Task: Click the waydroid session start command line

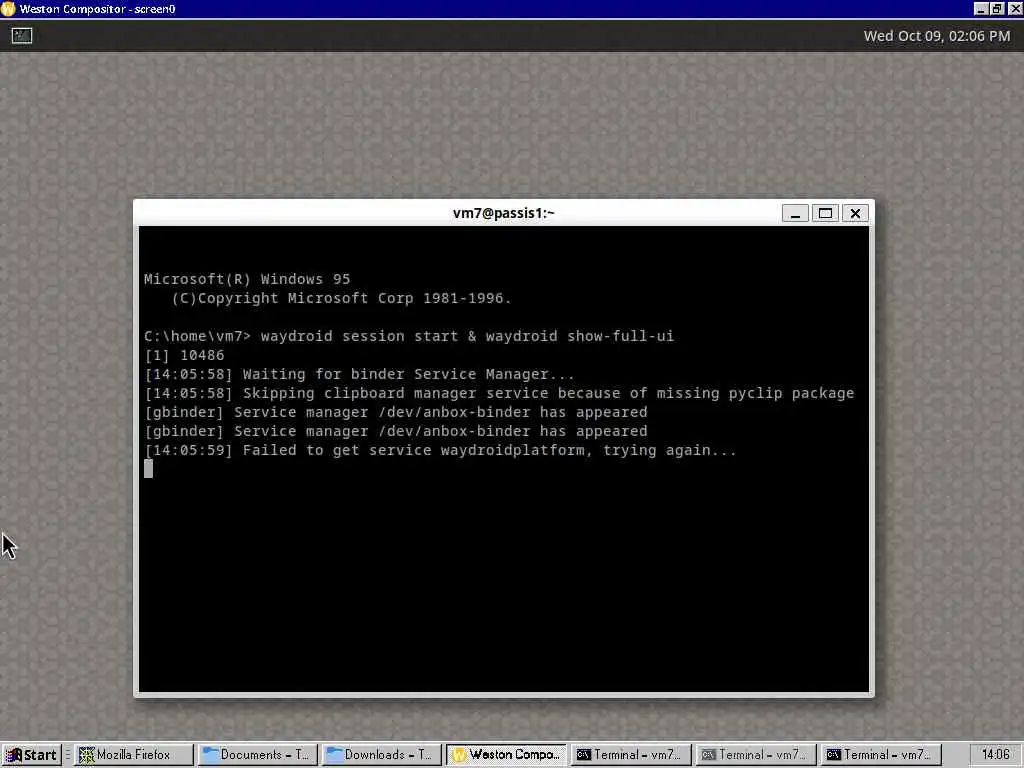Action: click(x=409, y=336)
